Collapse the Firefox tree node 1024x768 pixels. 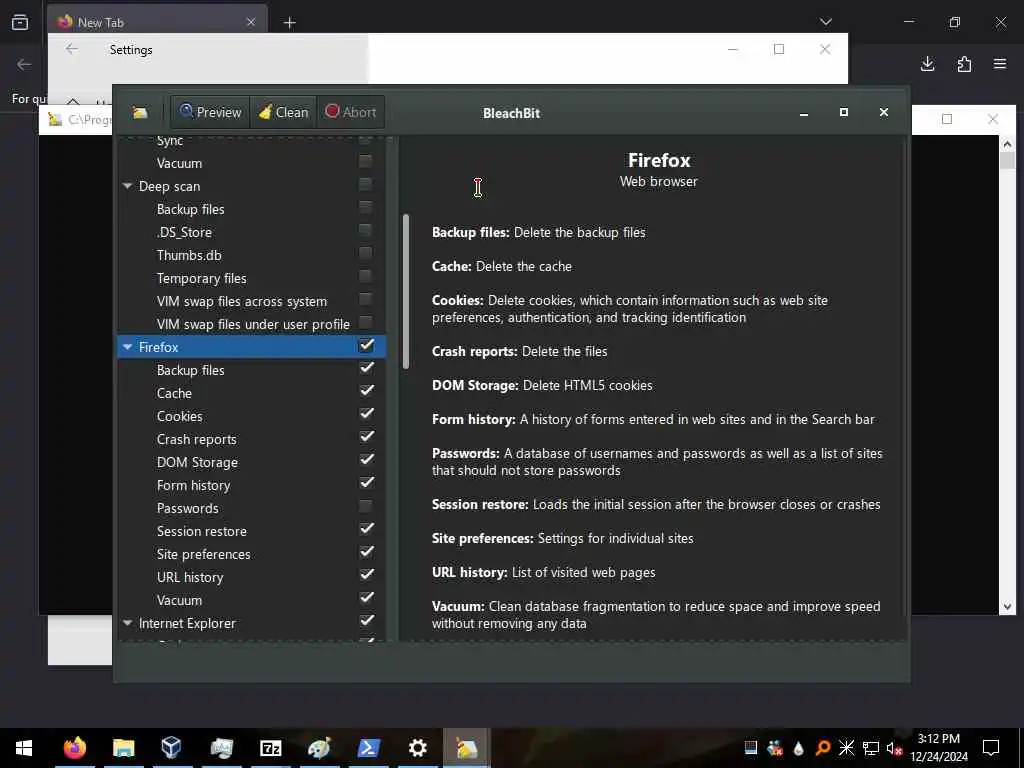pyautogui.click(x=128, y=347)
